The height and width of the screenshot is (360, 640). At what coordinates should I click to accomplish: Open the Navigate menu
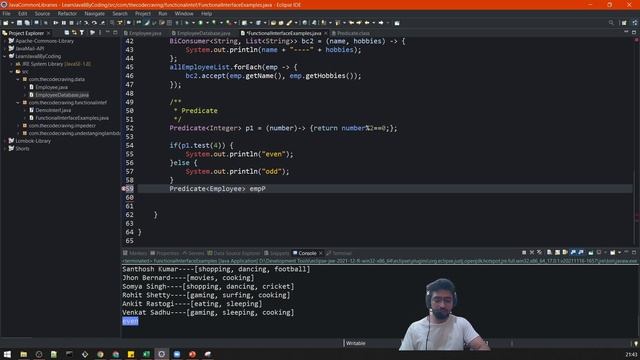click(x=94, y=13)
